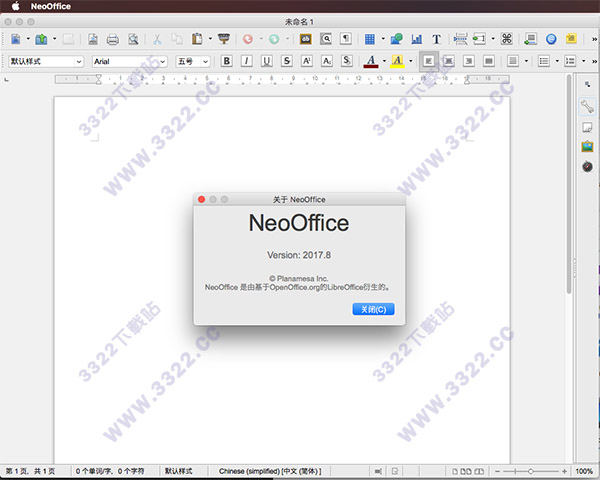The width and height of the screenshot is (600, 480).
Task: Click the red Undo icon
Action: pos(248,39)
